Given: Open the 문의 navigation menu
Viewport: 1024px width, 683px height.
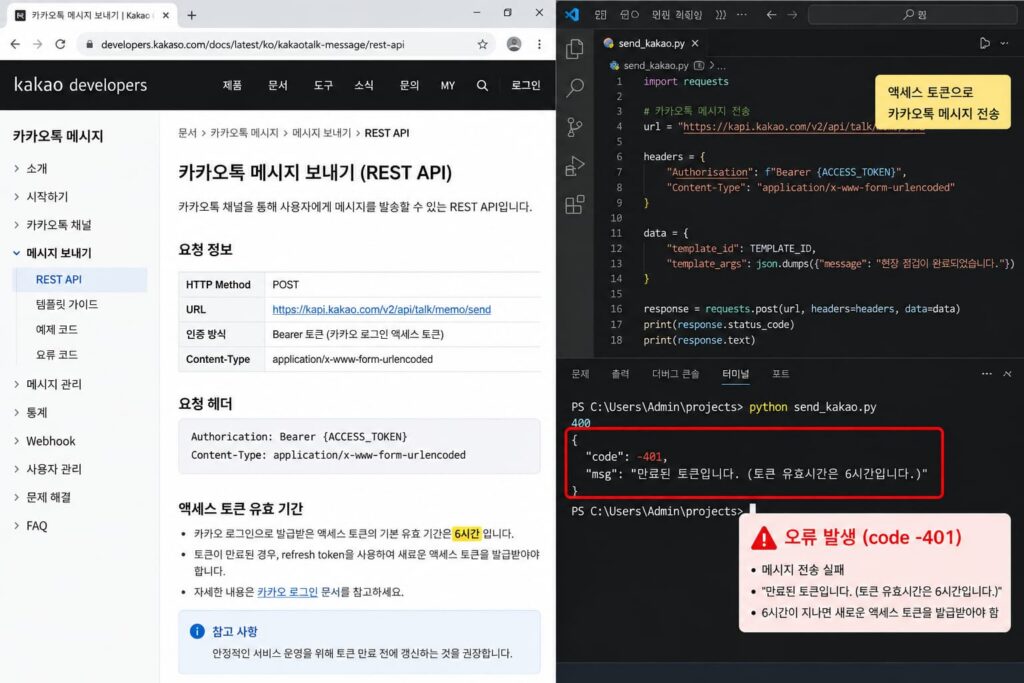Looking at the screenshot, I should pyautogui.click(x=409, y=86).
